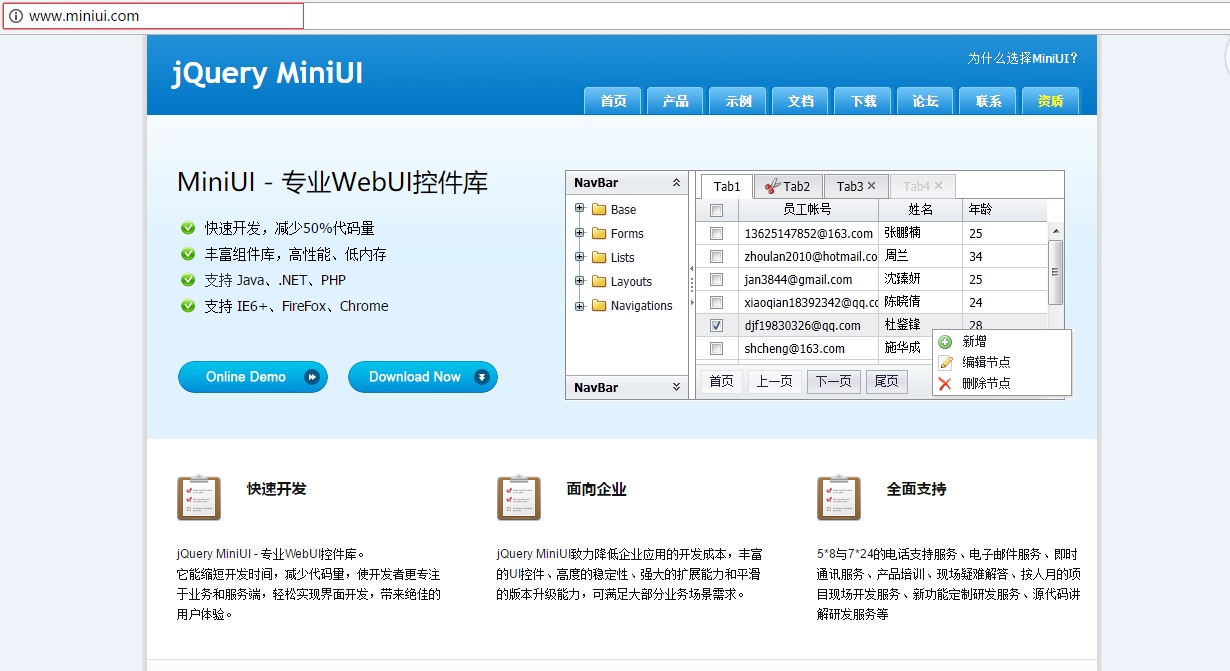This screenshot has height=671, width=1230.
Task: Click the Online Demo button
Action: (252, 377)
